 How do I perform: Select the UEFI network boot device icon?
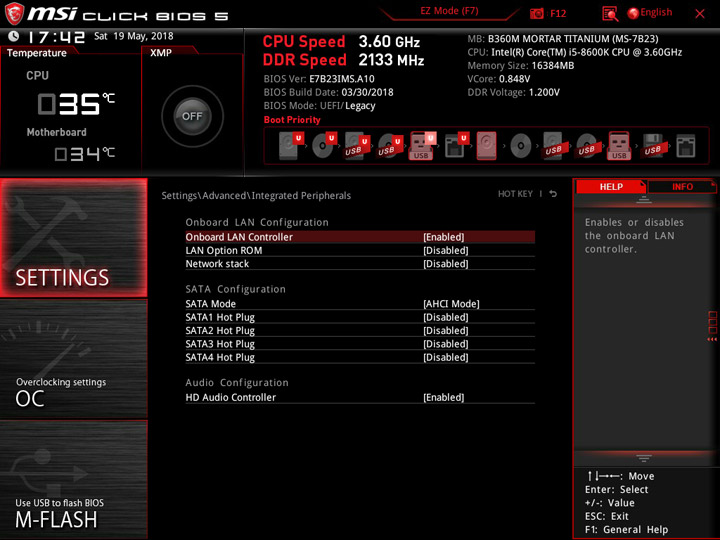pos(456,146)
